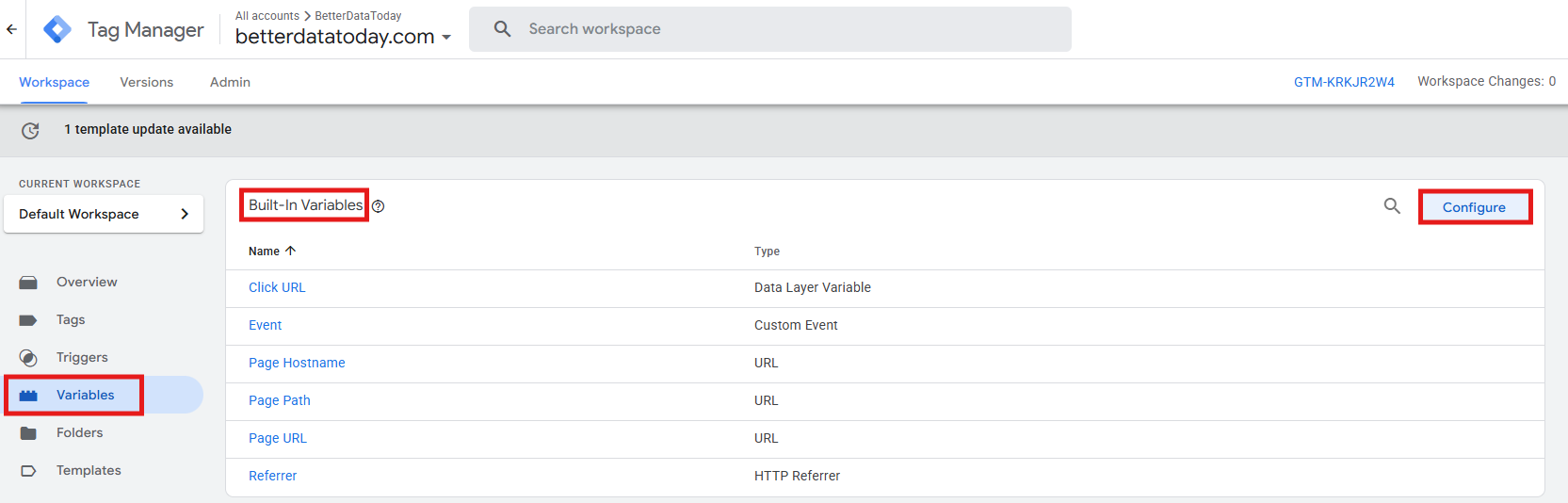Click the Overview sidebar icon
This screenshot has width=1568, height=503.
[x=28, y=283]
